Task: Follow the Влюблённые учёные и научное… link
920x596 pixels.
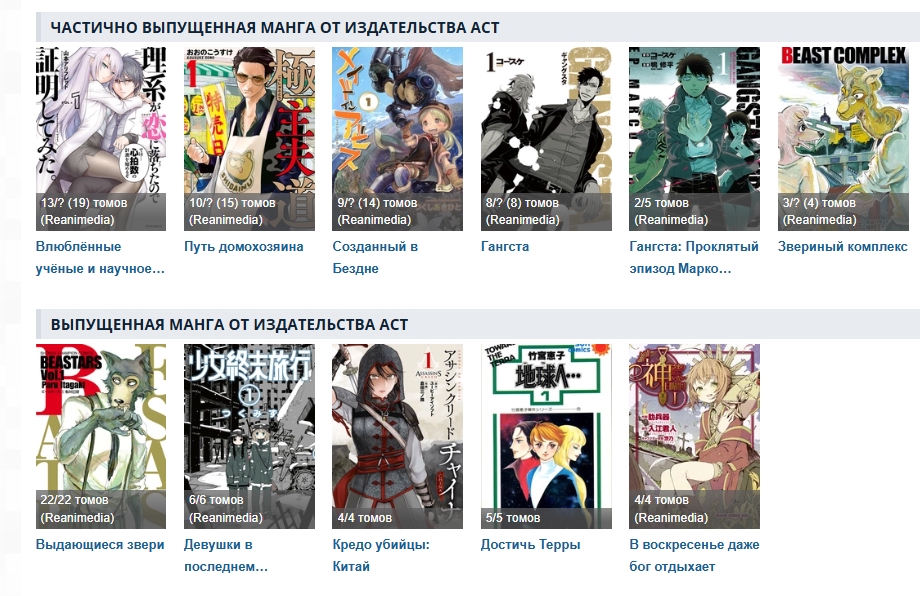Action: (100, 258)
